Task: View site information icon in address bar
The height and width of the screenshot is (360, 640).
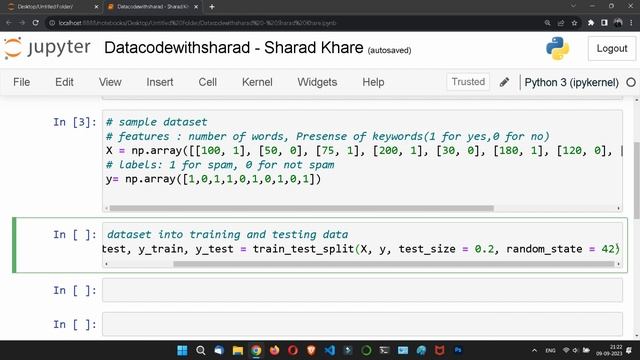Action: pos(52,23)
